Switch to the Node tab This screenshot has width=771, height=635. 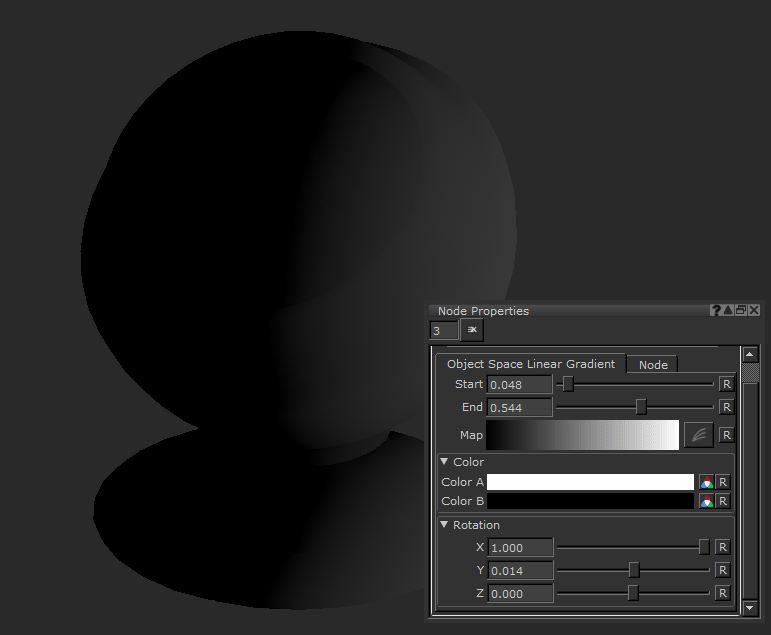point(653,365)
